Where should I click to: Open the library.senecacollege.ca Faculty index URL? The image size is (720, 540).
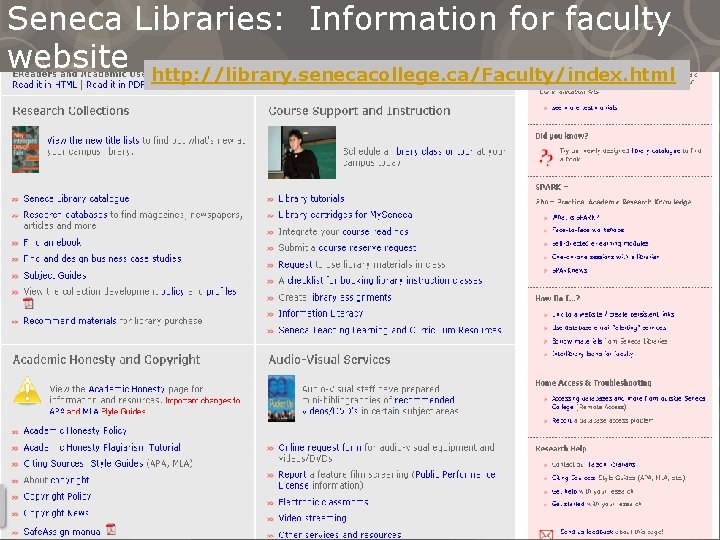tap(414, 74)
